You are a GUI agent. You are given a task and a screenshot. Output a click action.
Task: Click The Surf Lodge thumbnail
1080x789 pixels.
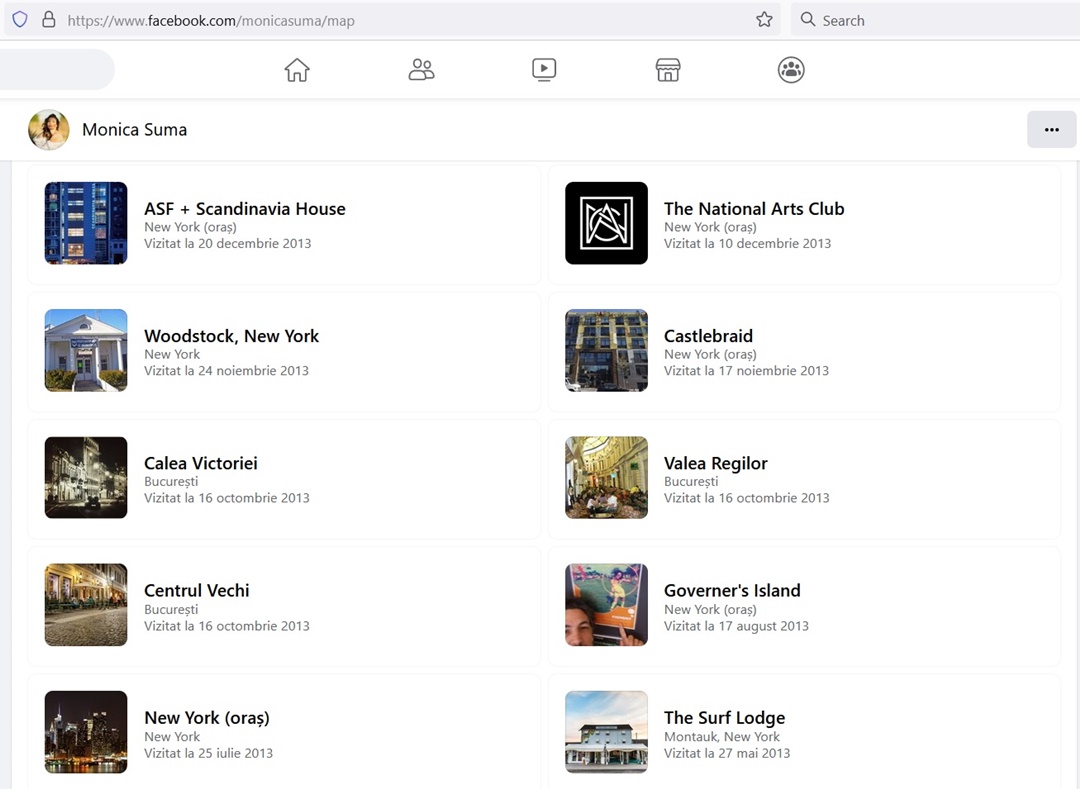[606, 732]
